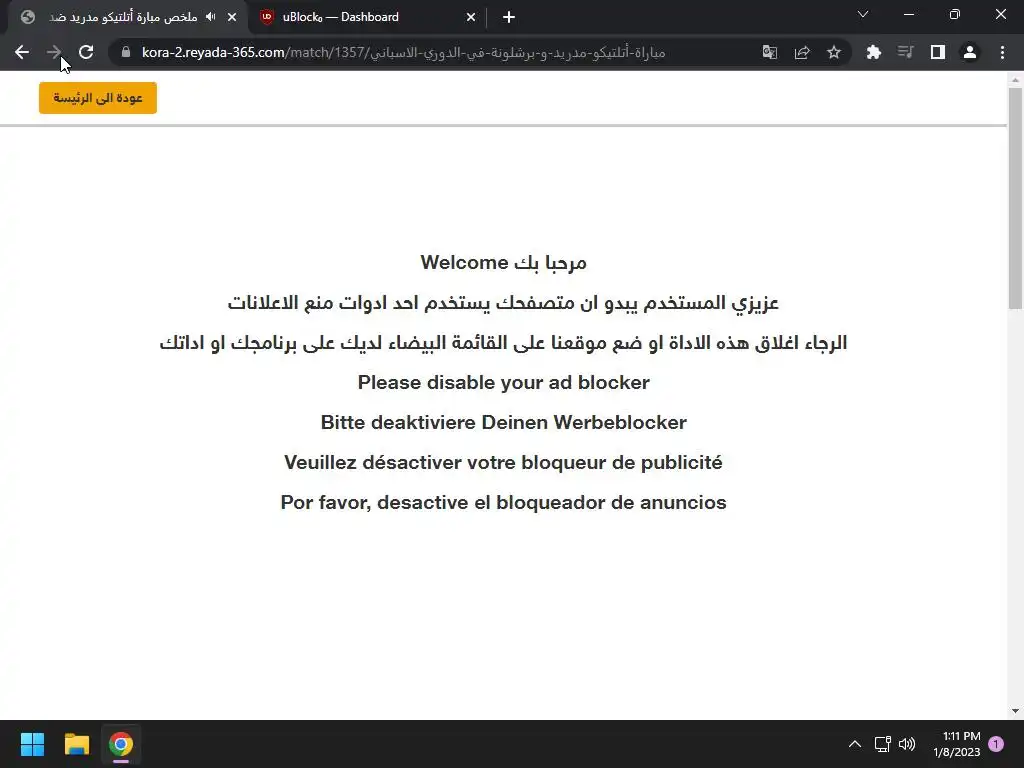Image resolution: width=1024 pixels, height=768 pixels.
Task: Open the Chrome profile menu
Action: (970, 52)
